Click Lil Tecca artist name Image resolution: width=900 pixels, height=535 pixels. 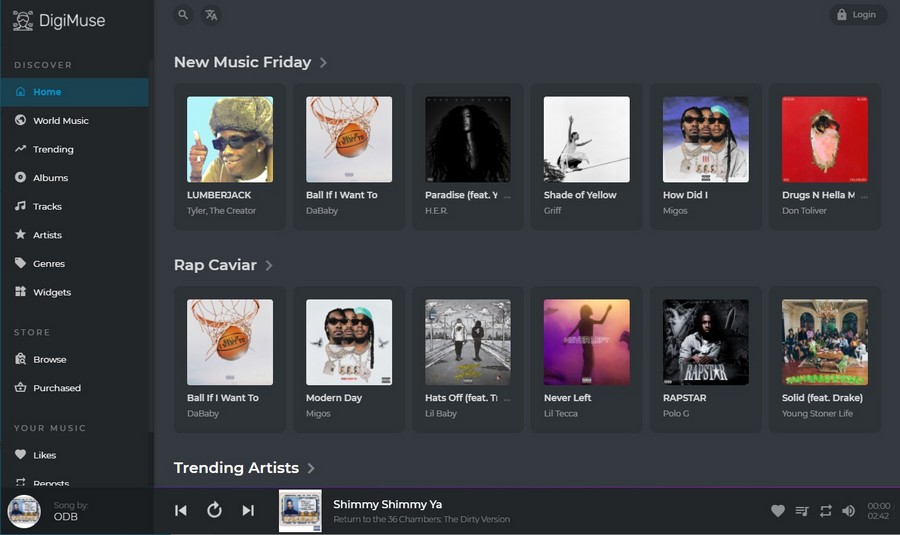point(561,413)
